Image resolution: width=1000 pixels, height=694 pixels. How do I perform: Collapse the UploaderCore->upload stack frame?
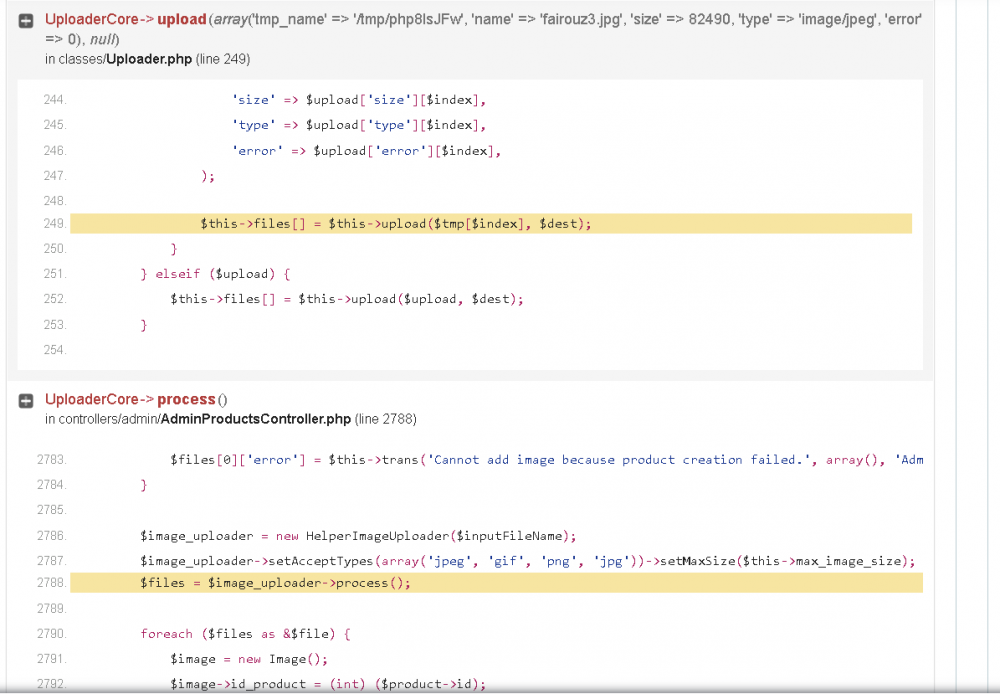coord(26,21)
